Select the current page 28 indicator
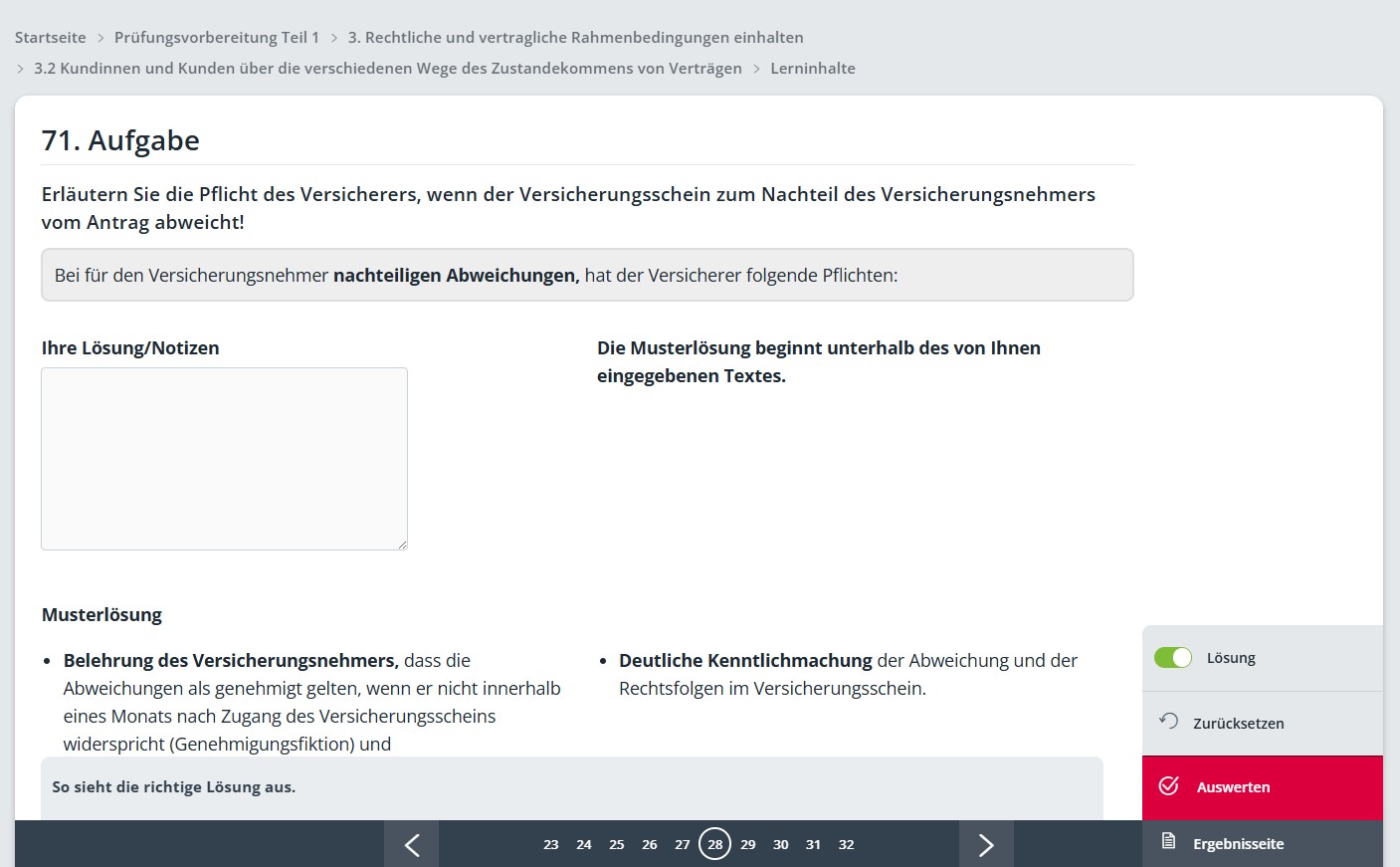The image size is (1400, 867). (715, 844)
